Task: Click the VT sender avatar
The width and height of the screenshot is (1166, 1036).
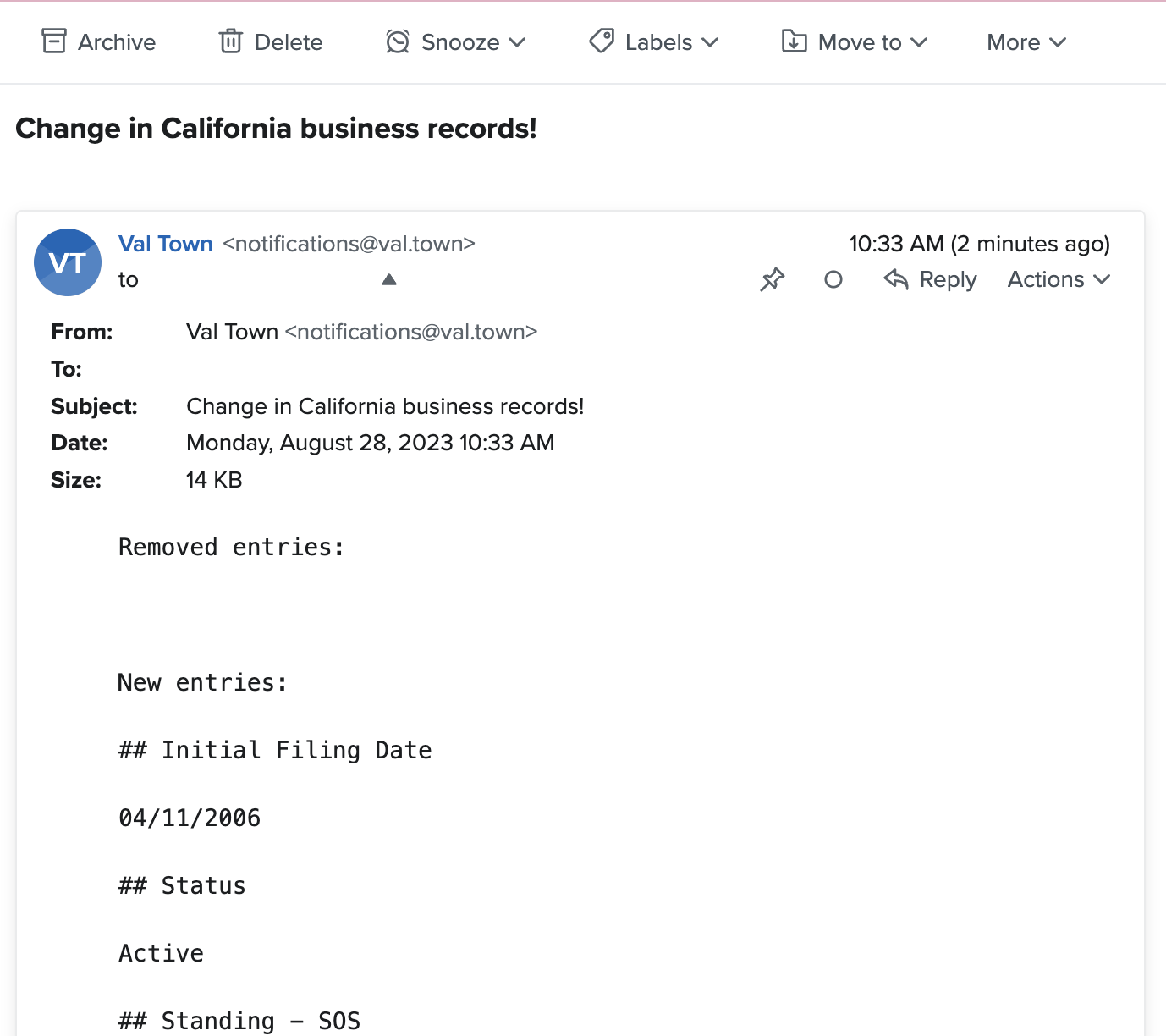Action: (68, 262)
